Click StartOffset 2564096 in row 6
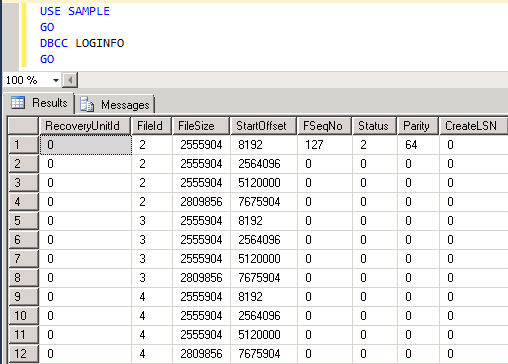The width and height of the screenshot is (508, 364). click(263, 240)
